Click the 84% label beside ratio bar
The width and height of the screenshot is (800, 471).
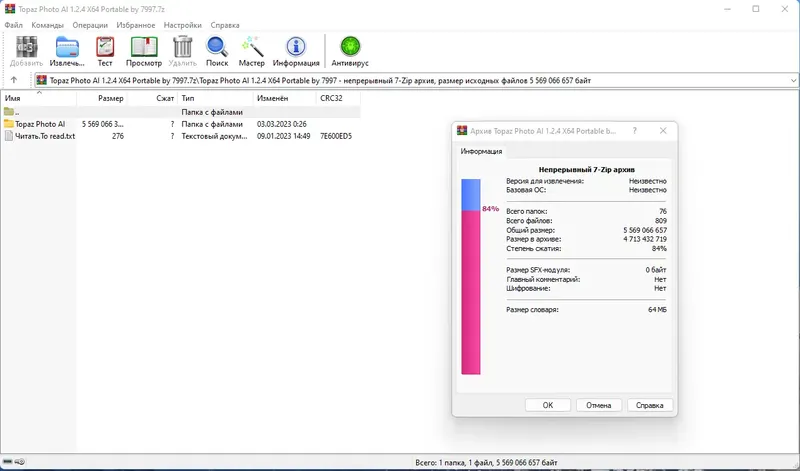point(490,209)
